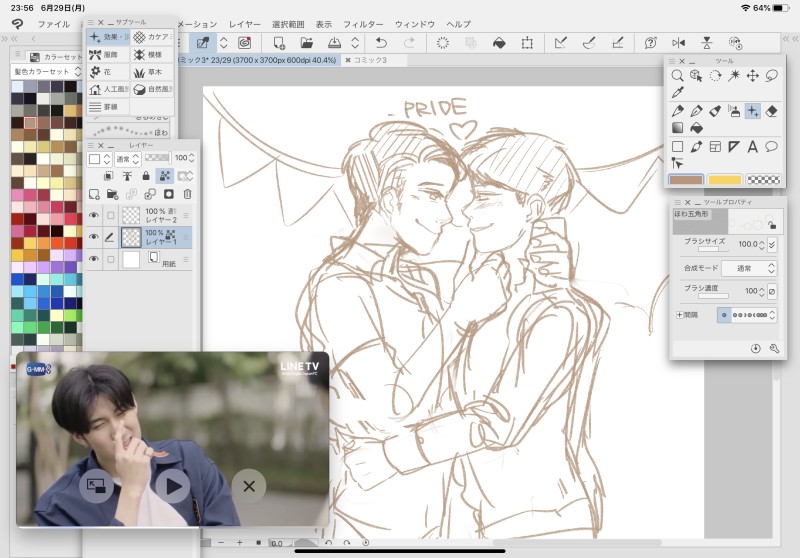This screenshot has height=558, width=800.
Task: Open the 製色カラーセット color set dropdown
Action: click(46, 72)
